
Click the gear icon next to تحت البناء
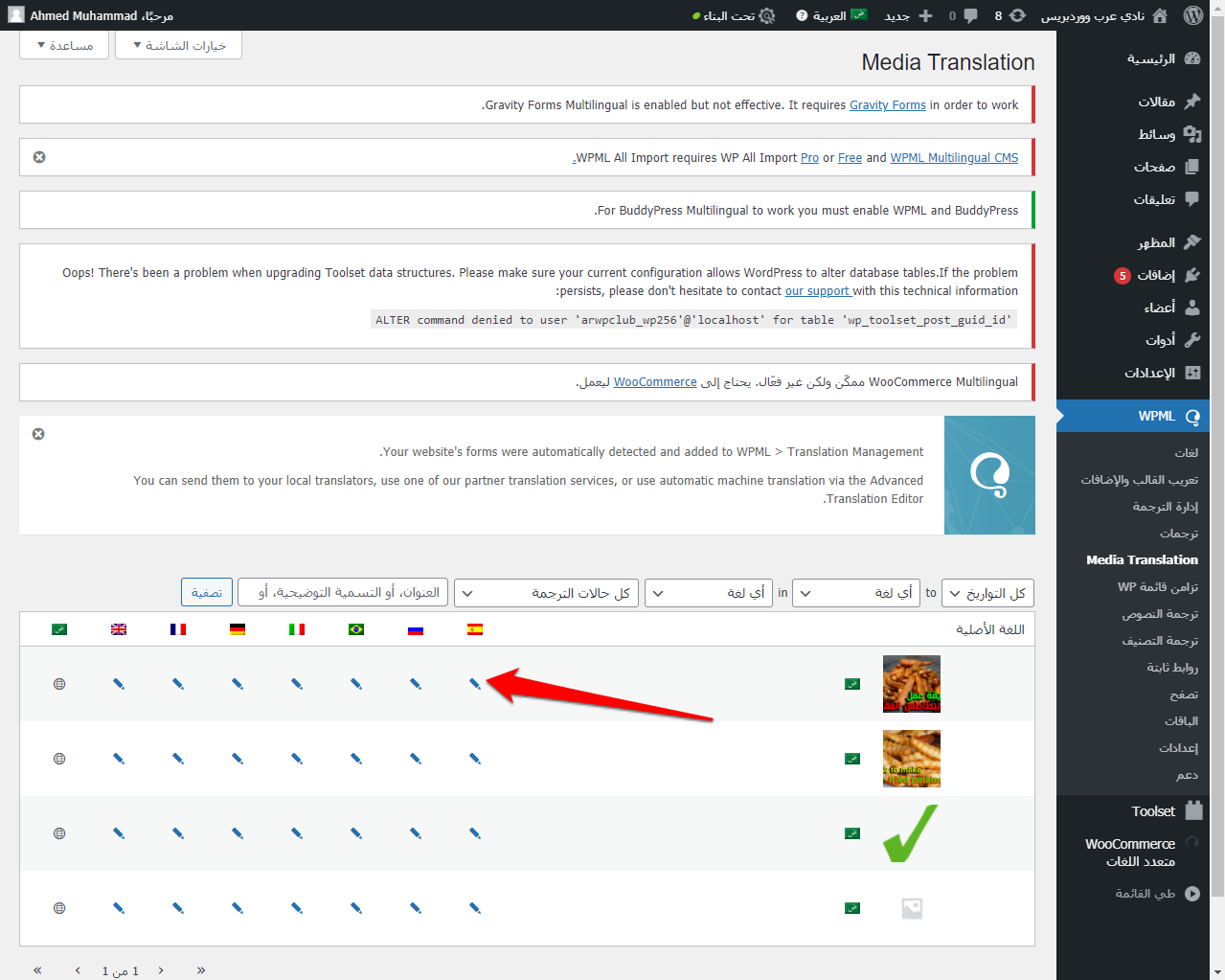(766, 15)
